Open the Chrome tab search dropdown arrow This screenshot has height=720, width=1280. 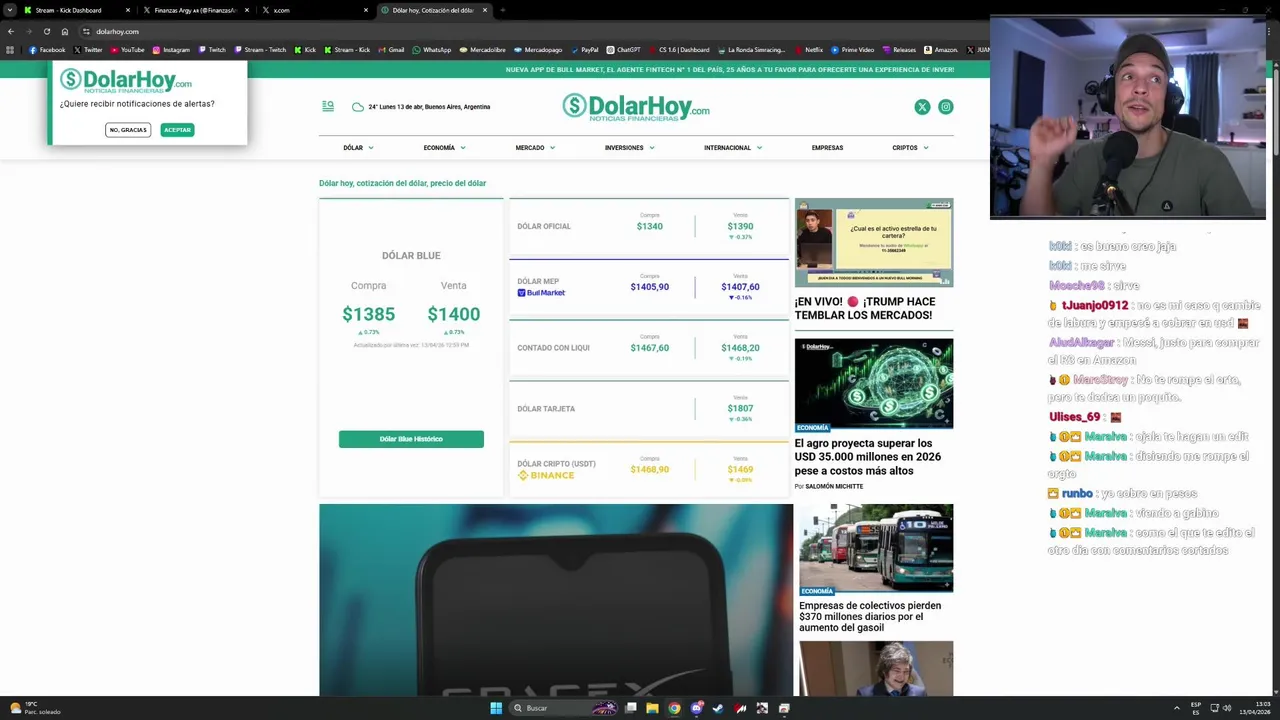coord(9,10)
